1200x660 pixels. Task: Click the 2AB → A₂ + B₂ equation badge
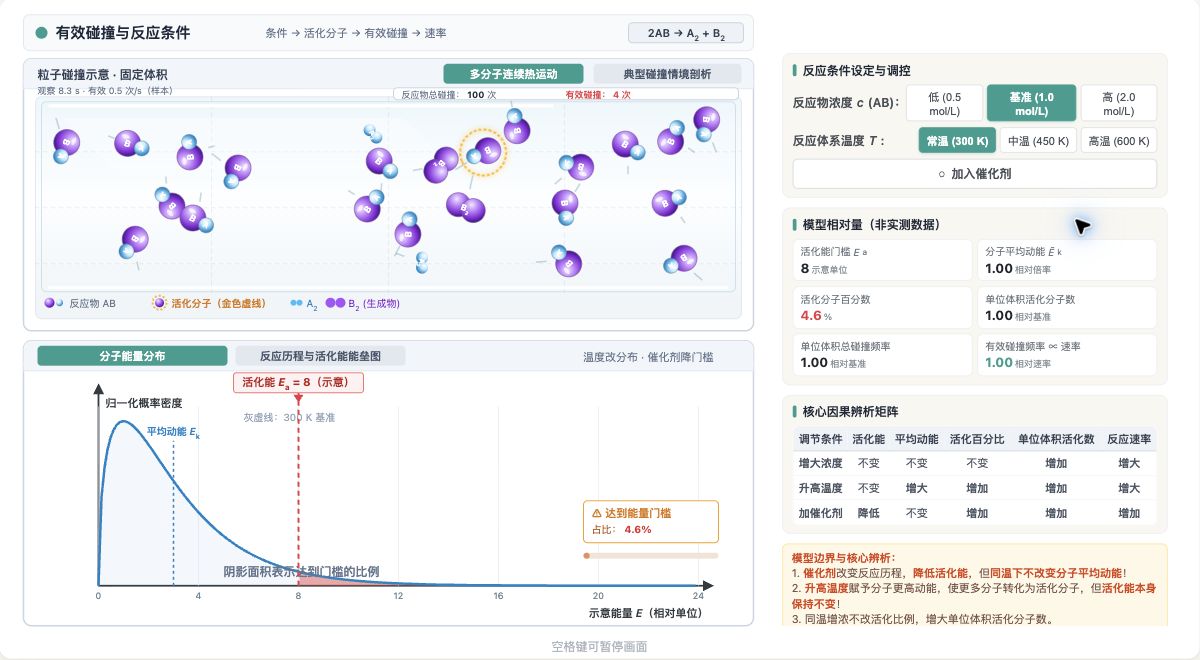coord(686,33)
